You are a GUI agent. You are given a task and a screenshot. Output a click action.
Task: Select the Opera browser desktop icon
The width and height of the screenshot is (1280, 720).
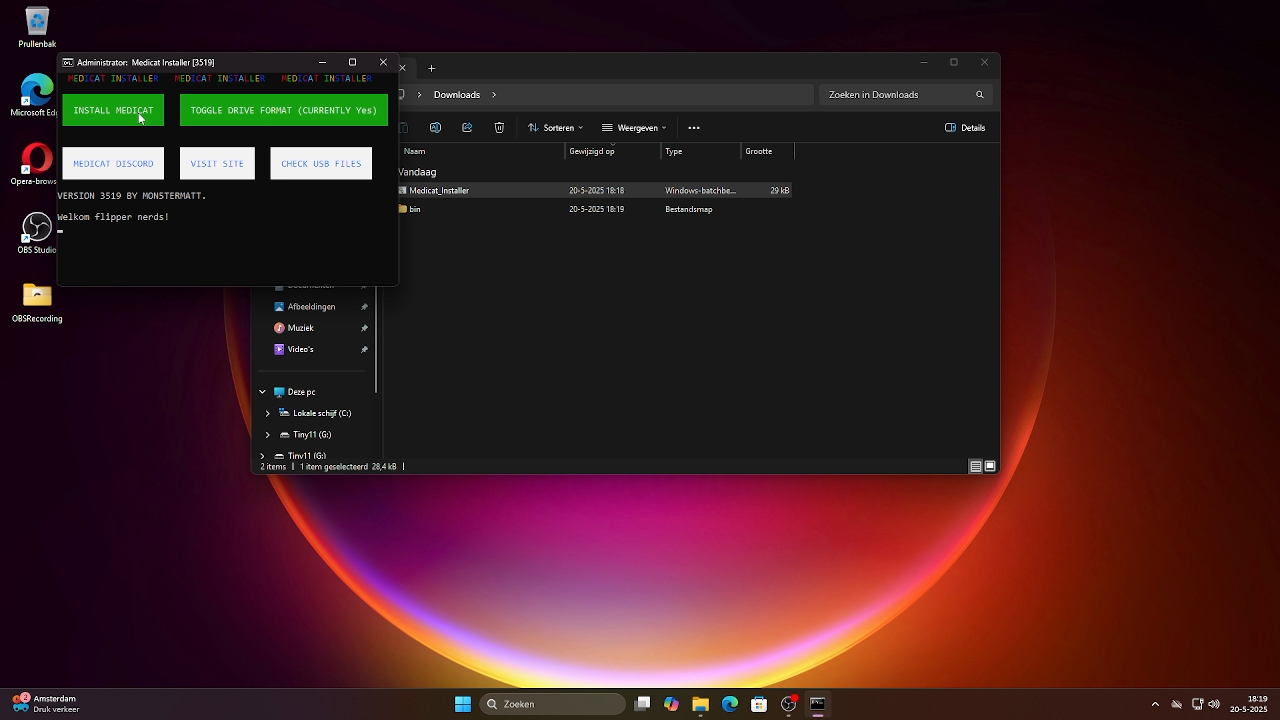(x=37, y=165)
